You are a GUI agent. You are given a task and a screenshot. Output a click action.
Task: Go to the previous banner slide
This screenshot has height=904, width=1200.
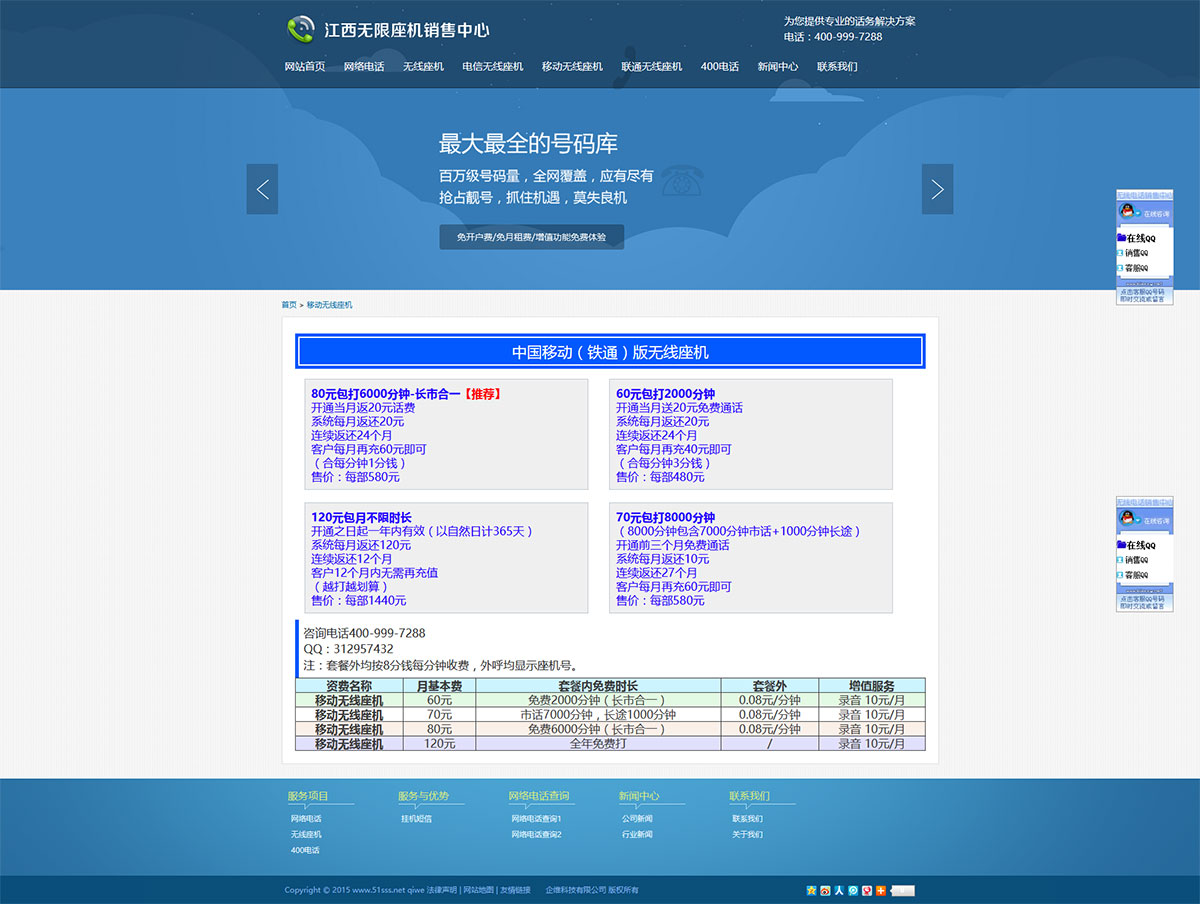coord(262,189)
